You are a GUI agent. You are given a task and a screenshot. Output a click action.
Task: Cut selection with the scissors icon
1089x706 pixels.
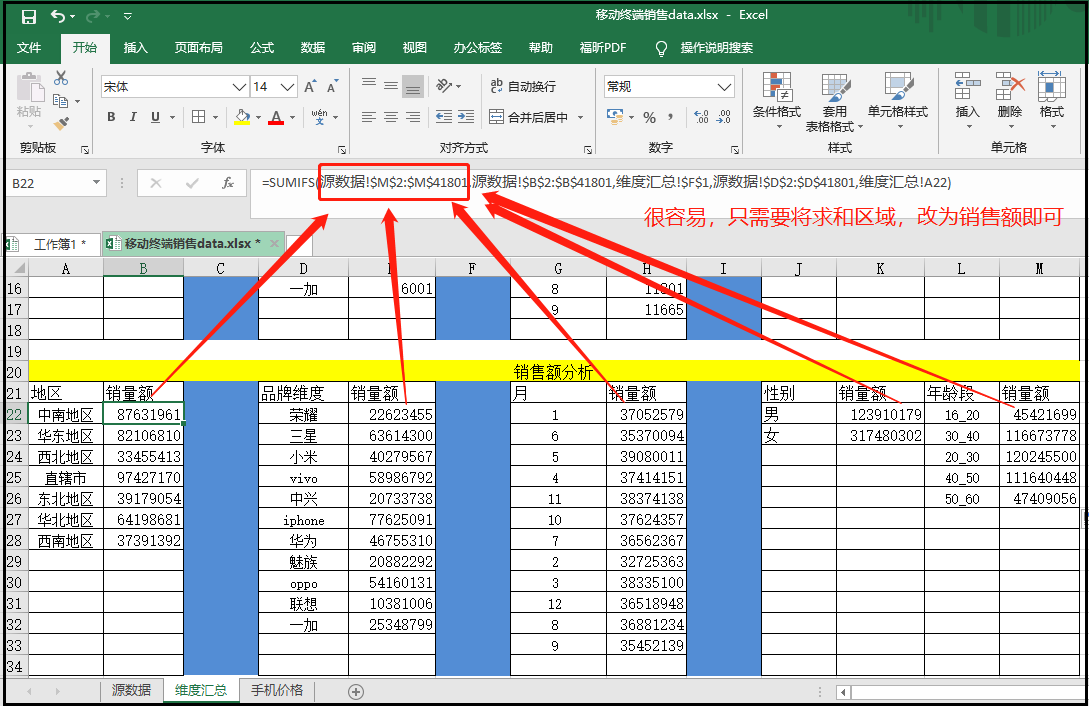coord(61,78)
